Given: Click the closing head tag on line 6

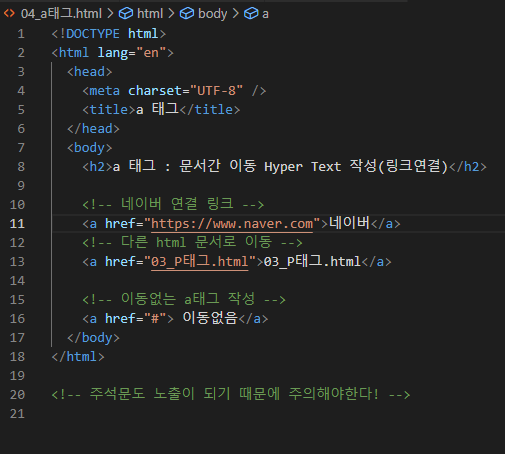Looking at the screenshot, I should click(x=93, y=129).
